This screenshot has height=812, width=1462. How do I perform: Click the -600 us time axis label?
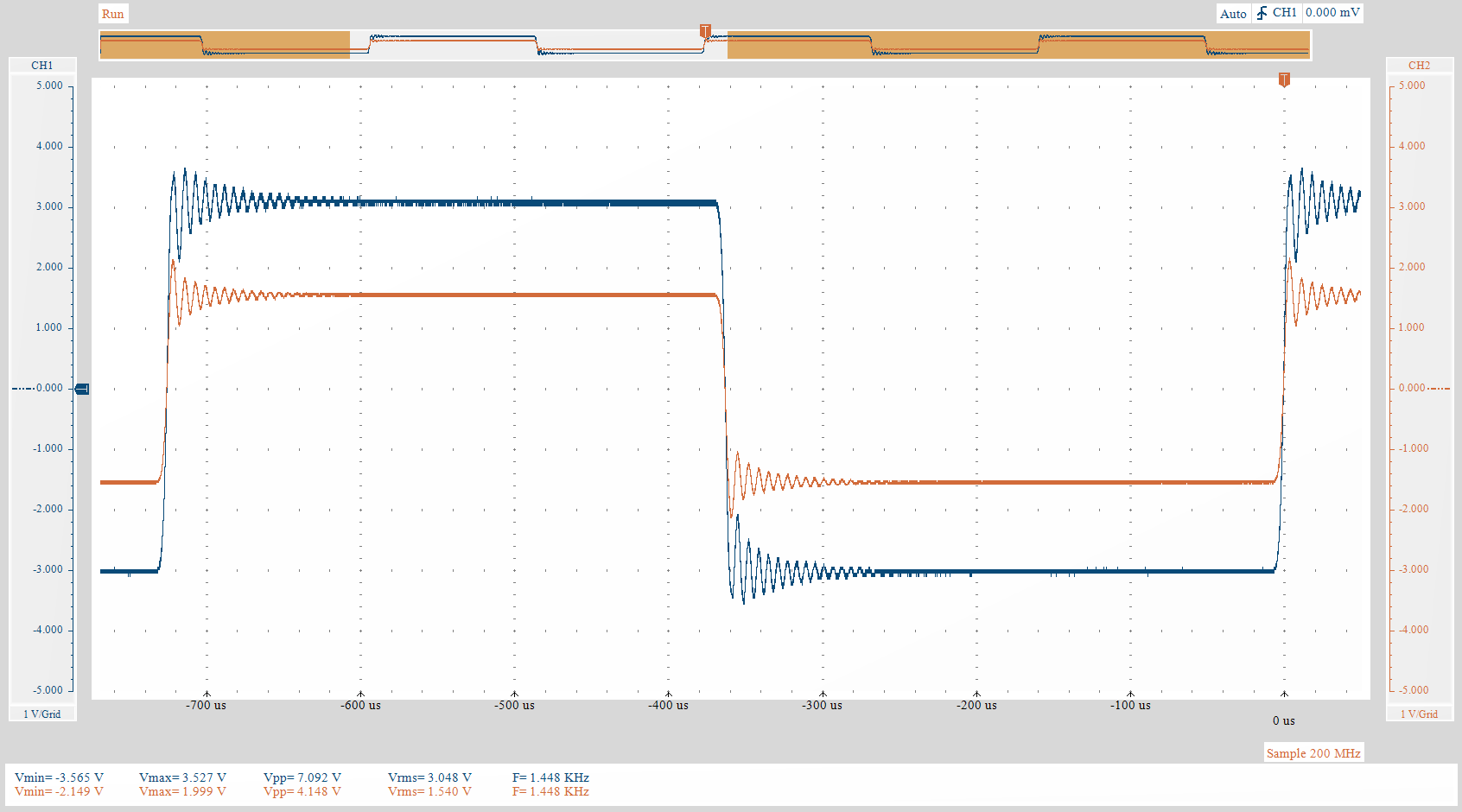pyautogui.click(x=360, y=706)
